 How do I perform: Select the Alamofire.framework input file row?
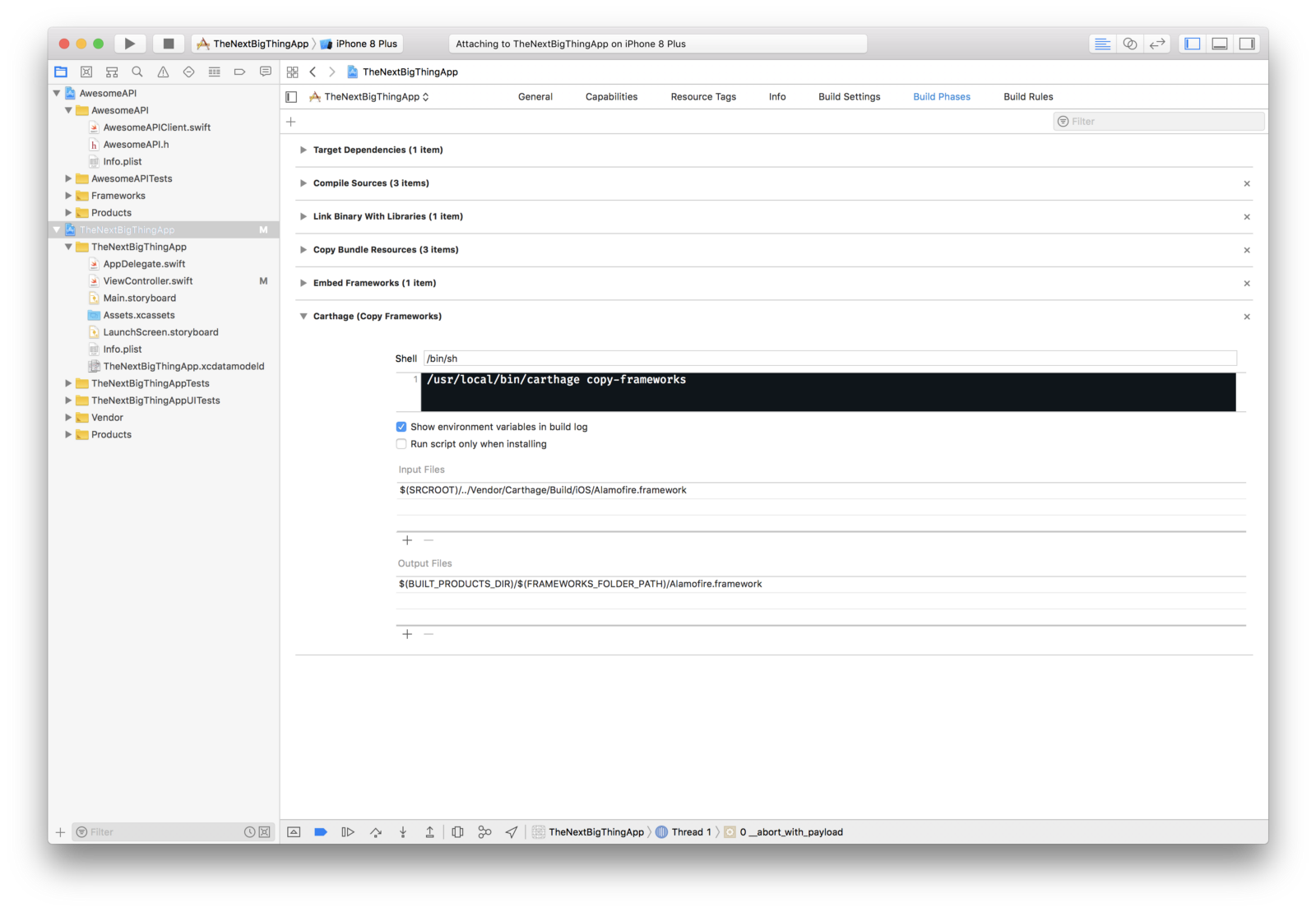coord(821,490)
